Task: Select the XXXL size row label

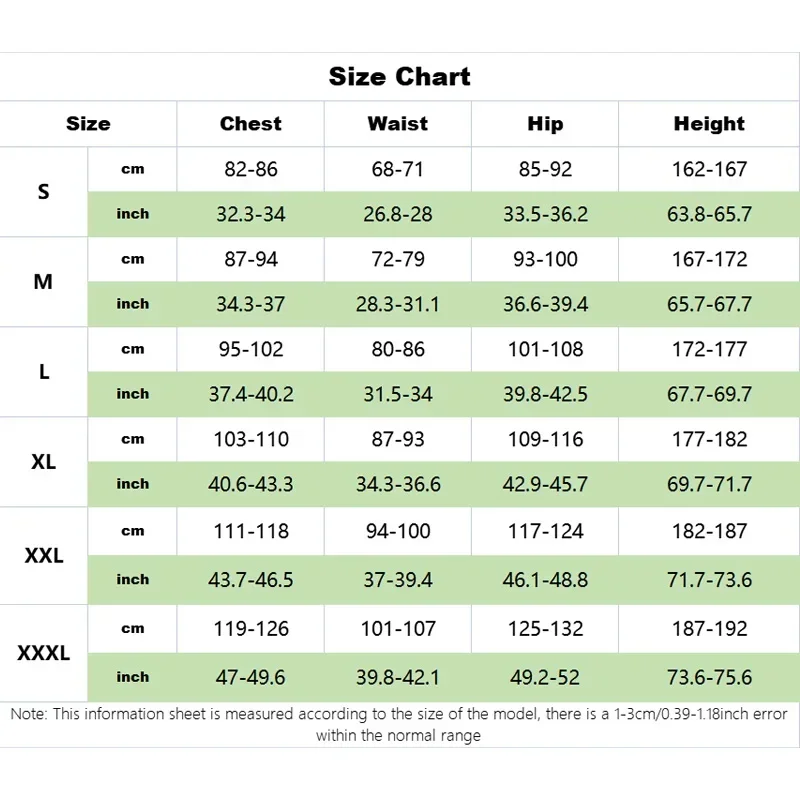Action: point(43,653)
